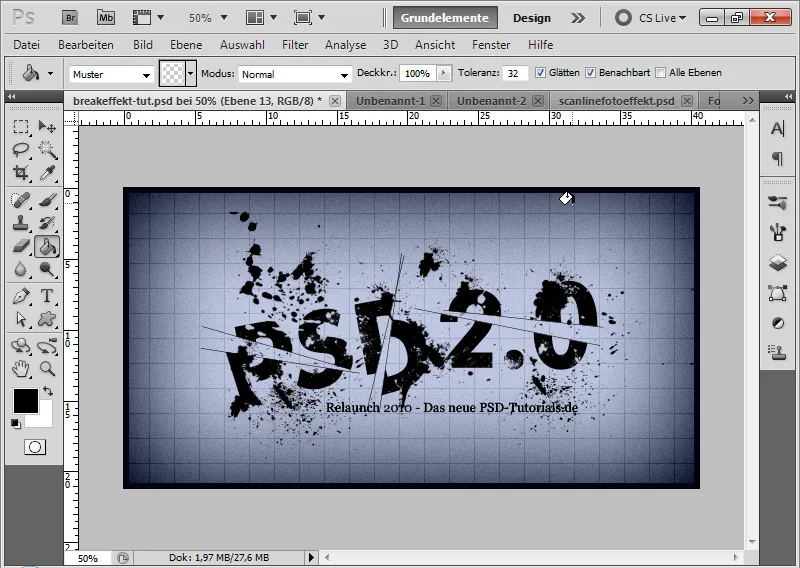Viewport: 800px width, 568px height.
Task: Open the Modus blend mode dropdown
Action: (x=295, y=75)
